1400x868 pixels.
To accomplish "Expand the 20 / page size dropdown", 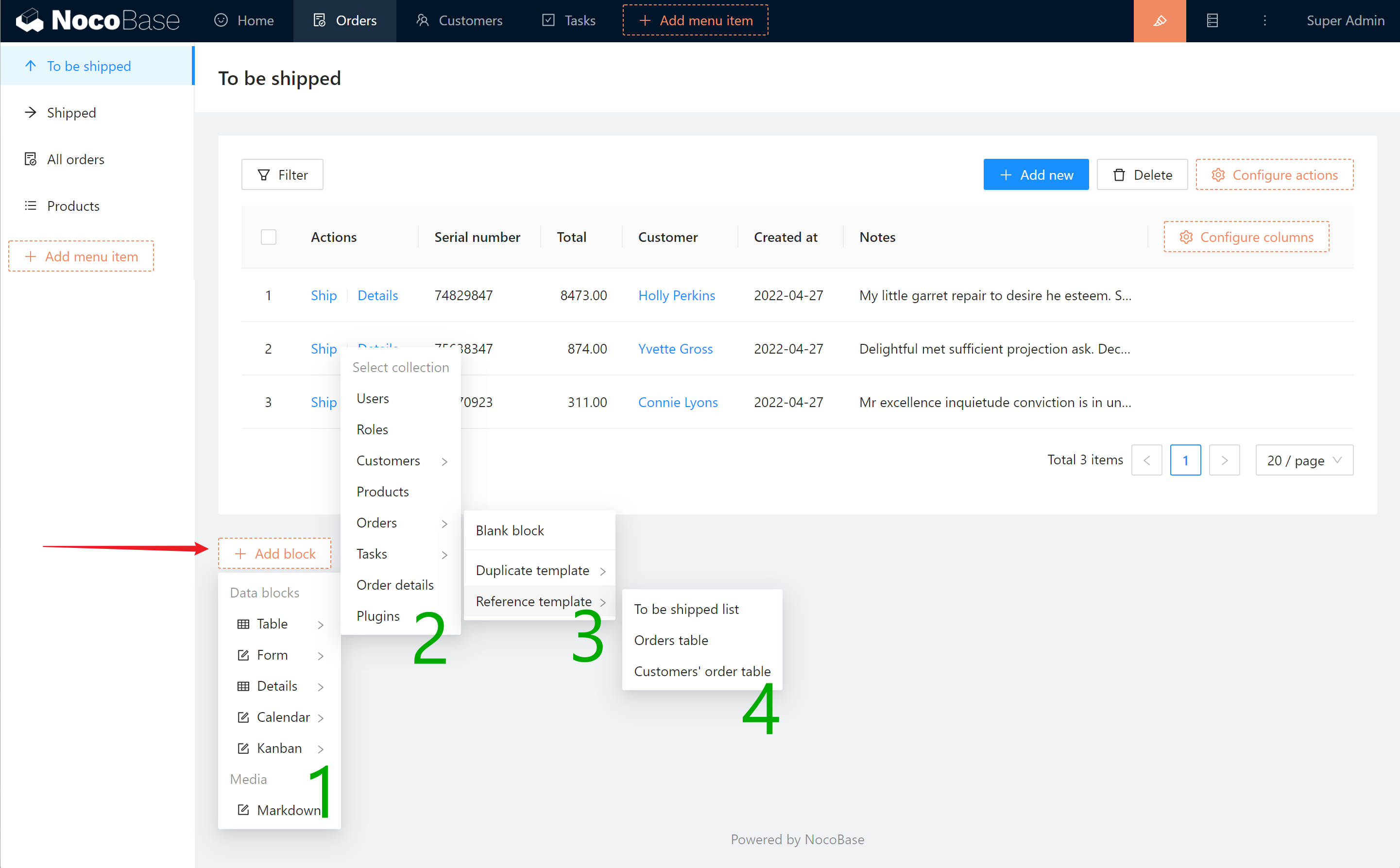I will (1303, 460).
